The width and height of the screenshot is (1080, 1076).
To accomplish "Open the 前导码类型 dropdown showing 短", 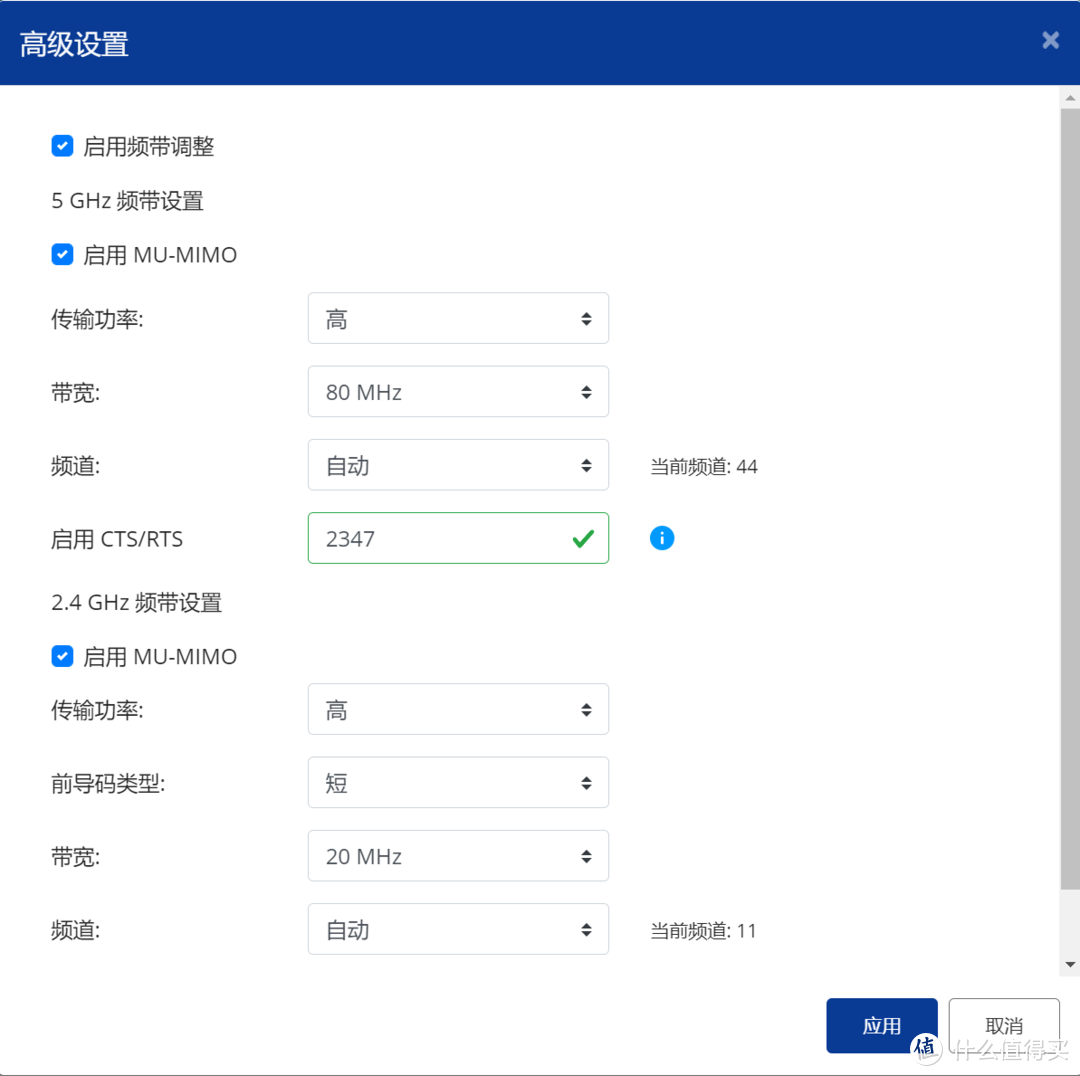I will (x=458, y=783).
